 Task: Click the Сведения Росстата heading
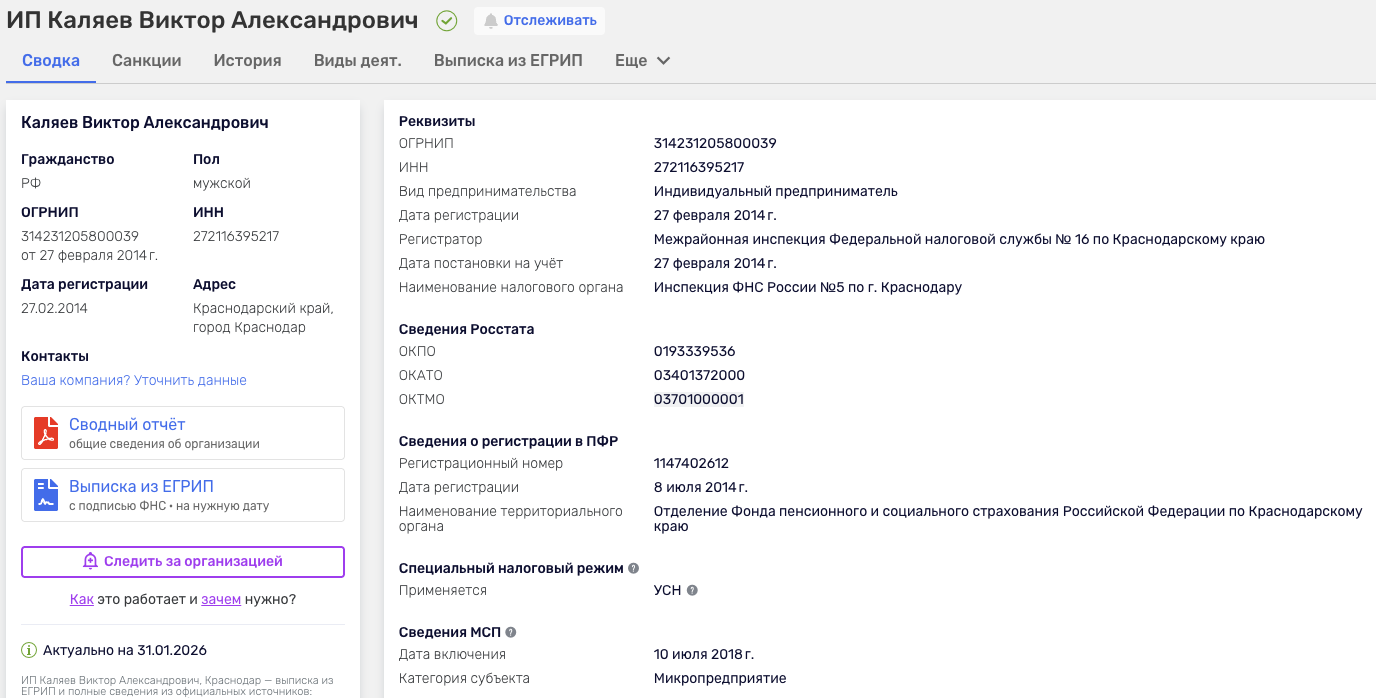pos(467,329)
